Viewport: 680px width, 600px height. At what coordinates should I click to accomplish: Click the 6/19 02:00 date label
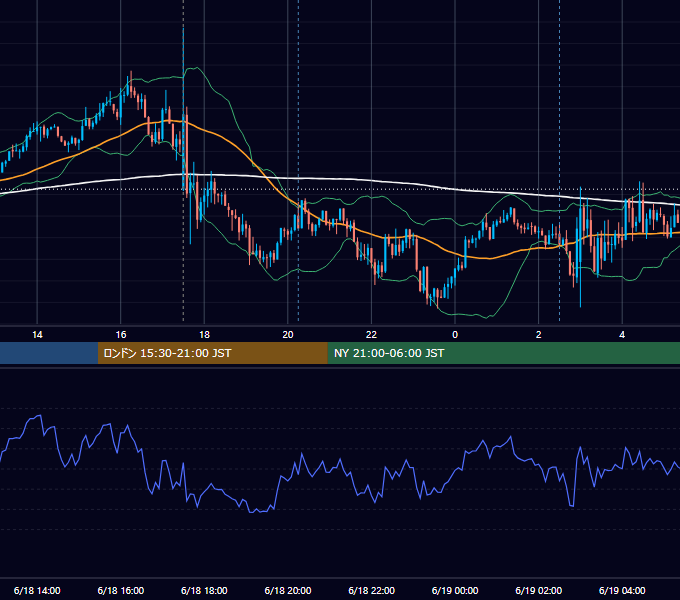click(539, 590)
